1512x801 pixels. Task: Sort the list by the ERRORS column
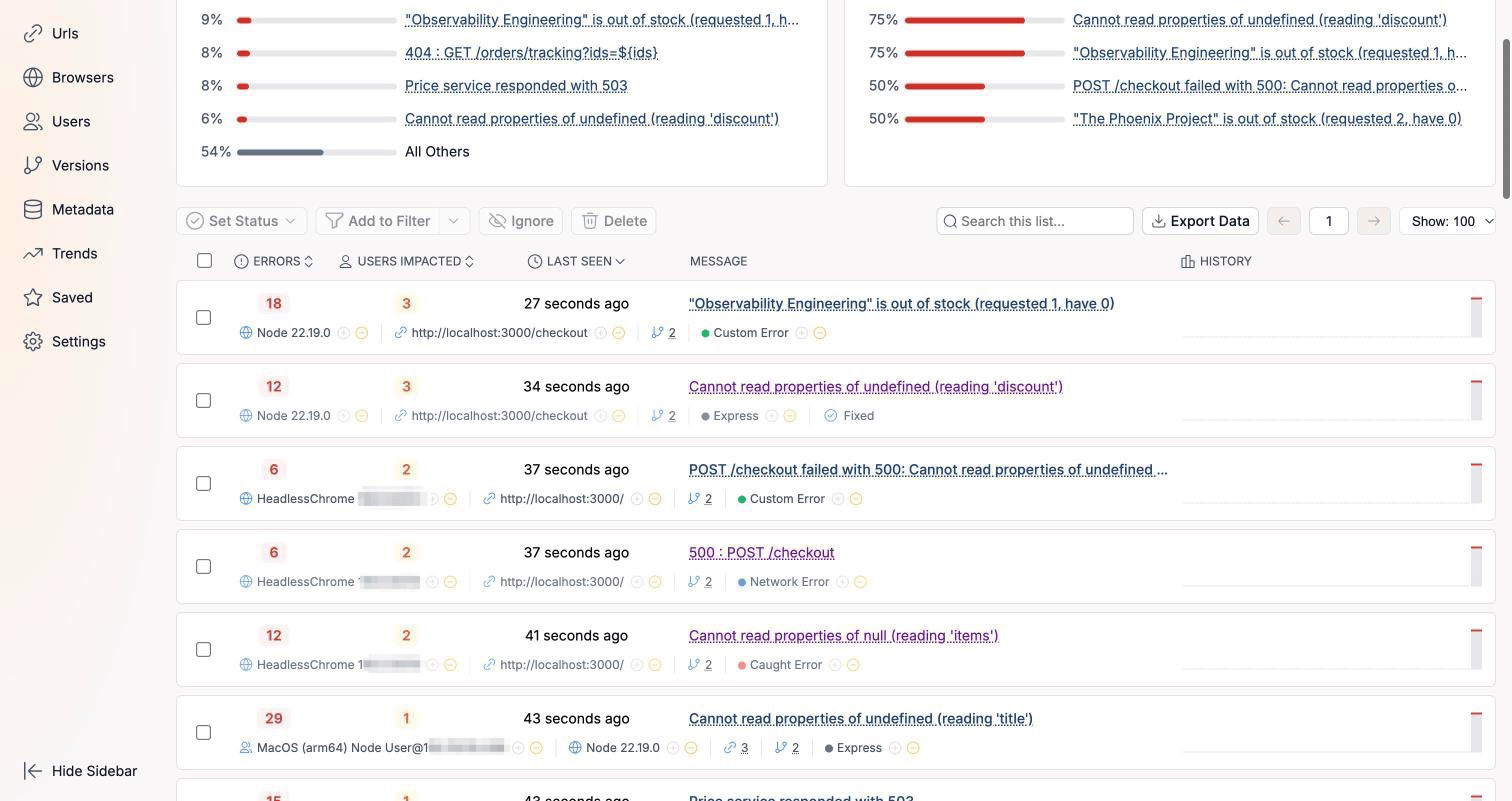coord(274,261)
